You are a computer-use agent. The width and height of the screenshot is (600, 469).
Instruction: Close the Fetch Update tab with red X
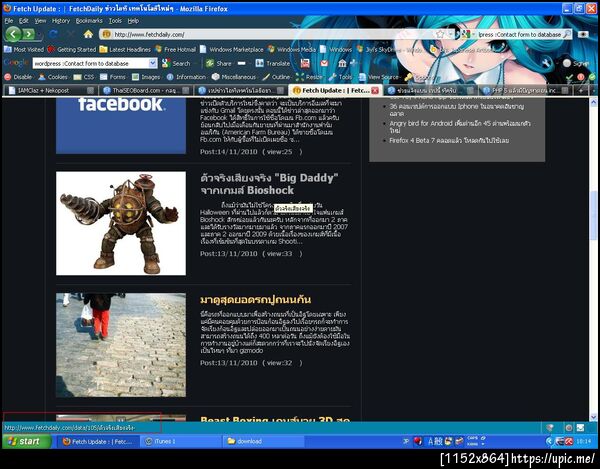coord(375,91)
